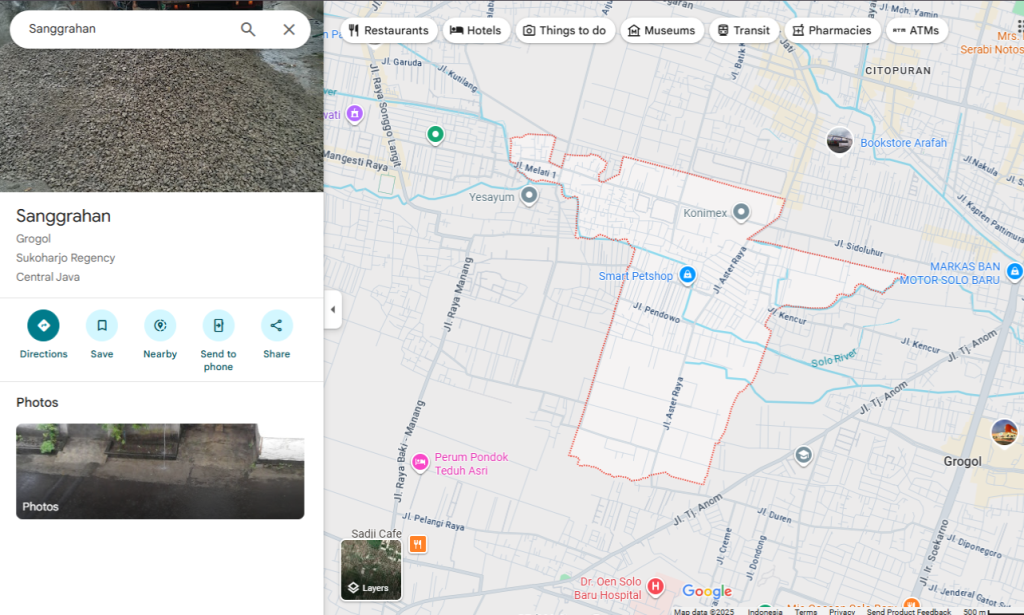Click the Smart Petshop label
Screen dimensions: 1024x615
635,276
